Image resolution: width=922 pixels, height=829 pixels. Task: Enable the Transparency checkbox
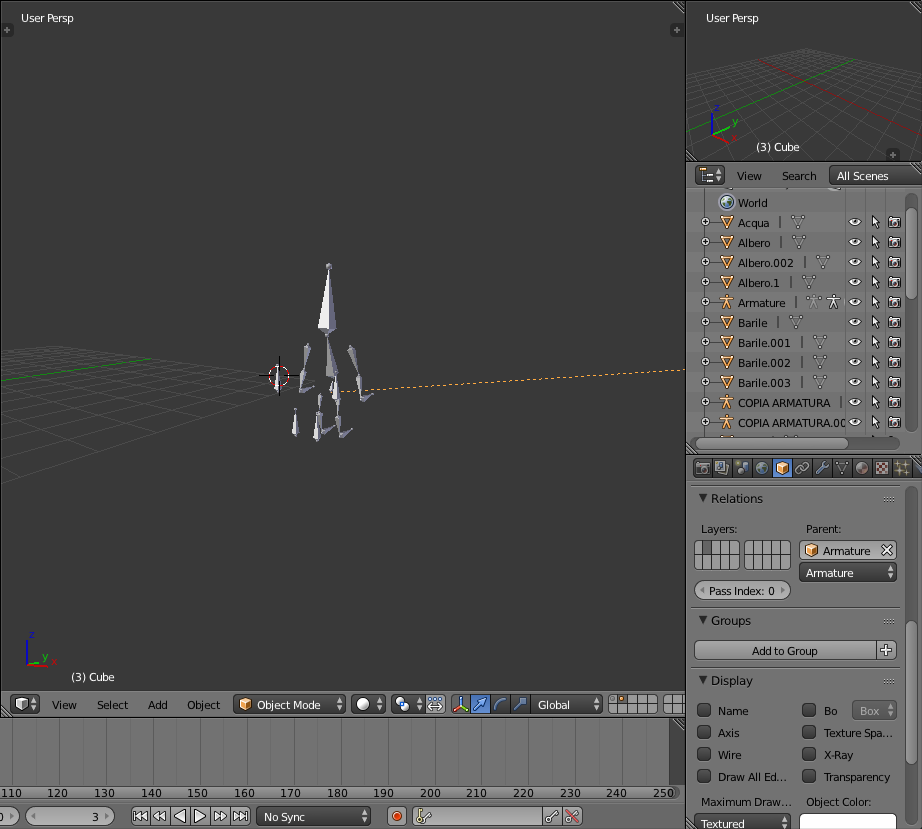(810, 777)
